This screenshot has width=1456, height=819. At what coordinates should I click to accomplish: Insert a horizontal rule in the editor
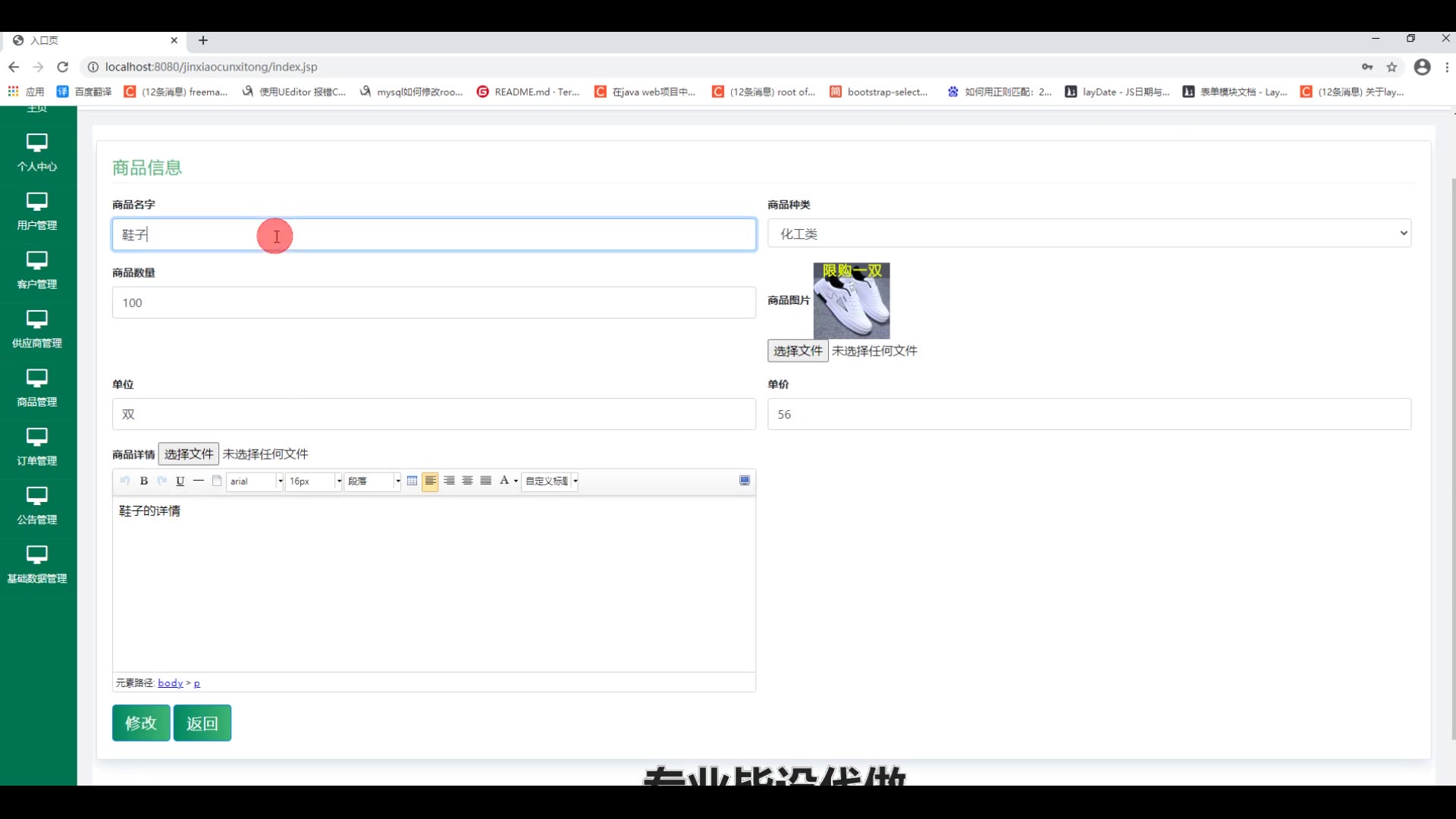[199, 481]
